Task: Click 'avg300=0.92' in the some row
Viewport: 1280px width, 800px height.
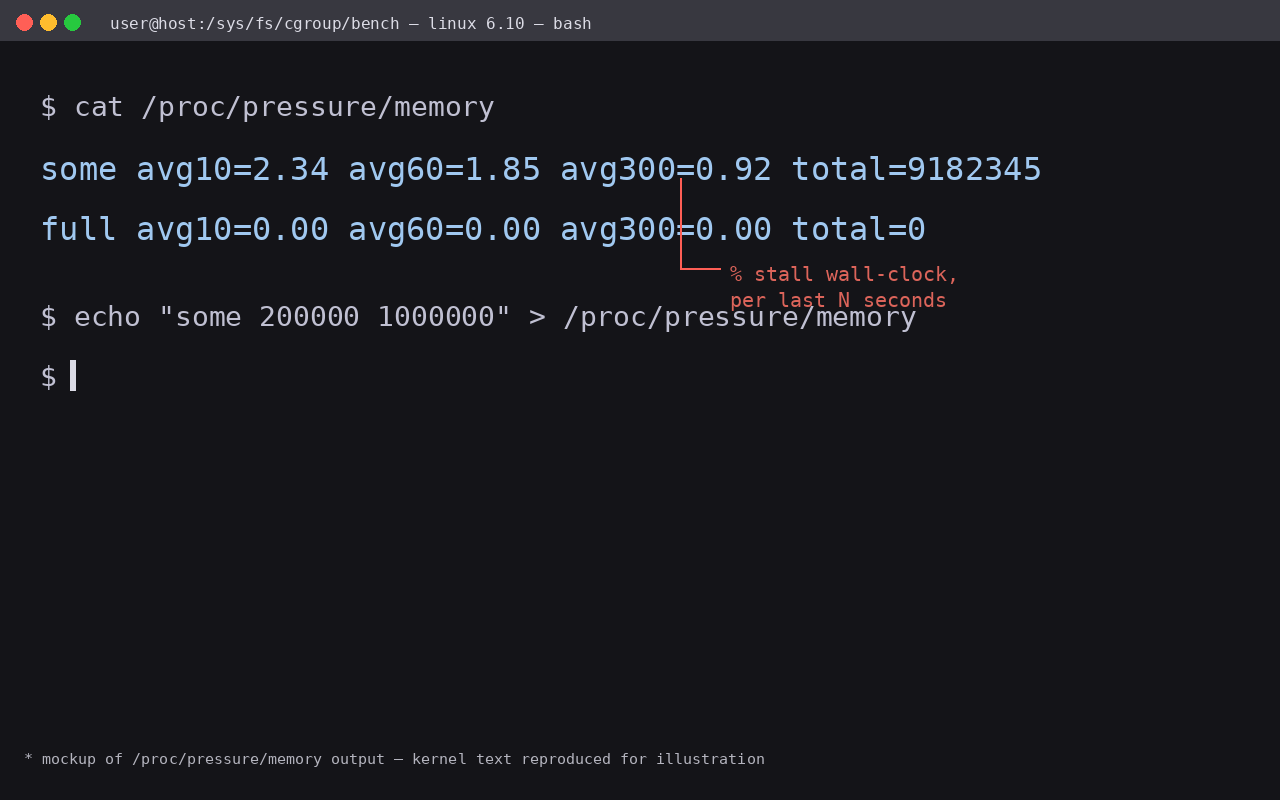Action: 666,169
